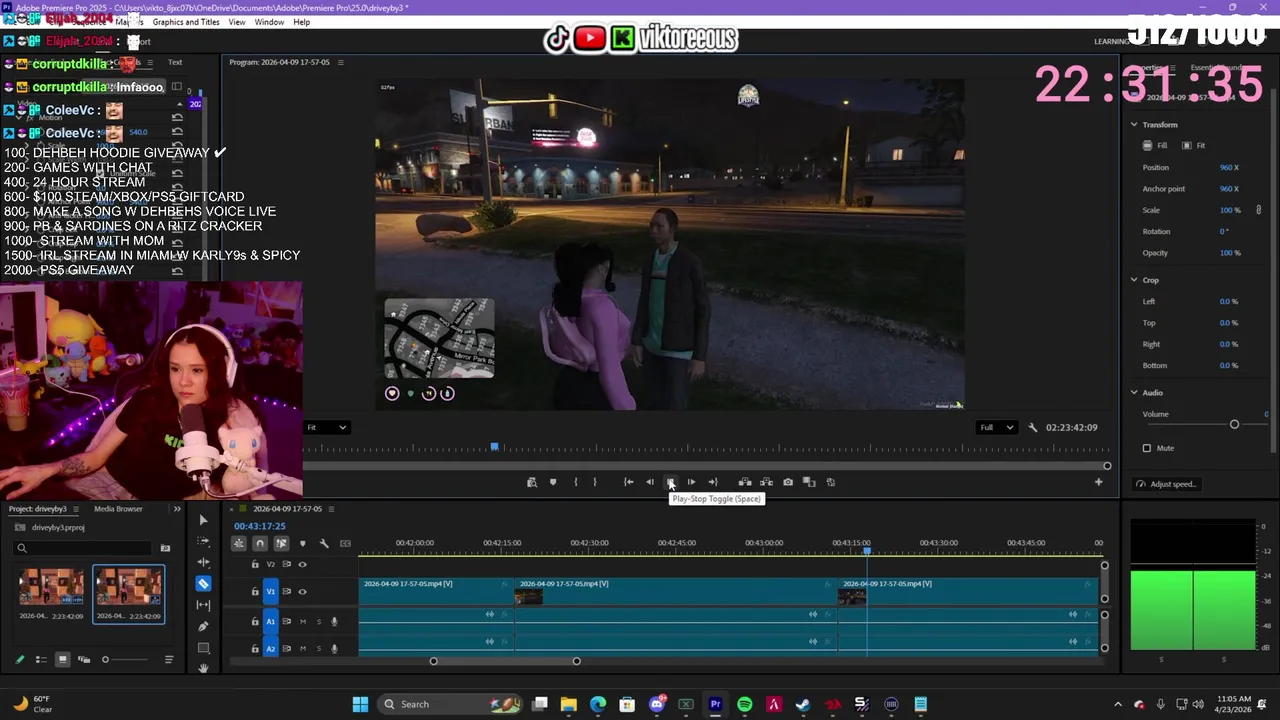
Task: Select the Pen tool
Action: pos(203,626)
